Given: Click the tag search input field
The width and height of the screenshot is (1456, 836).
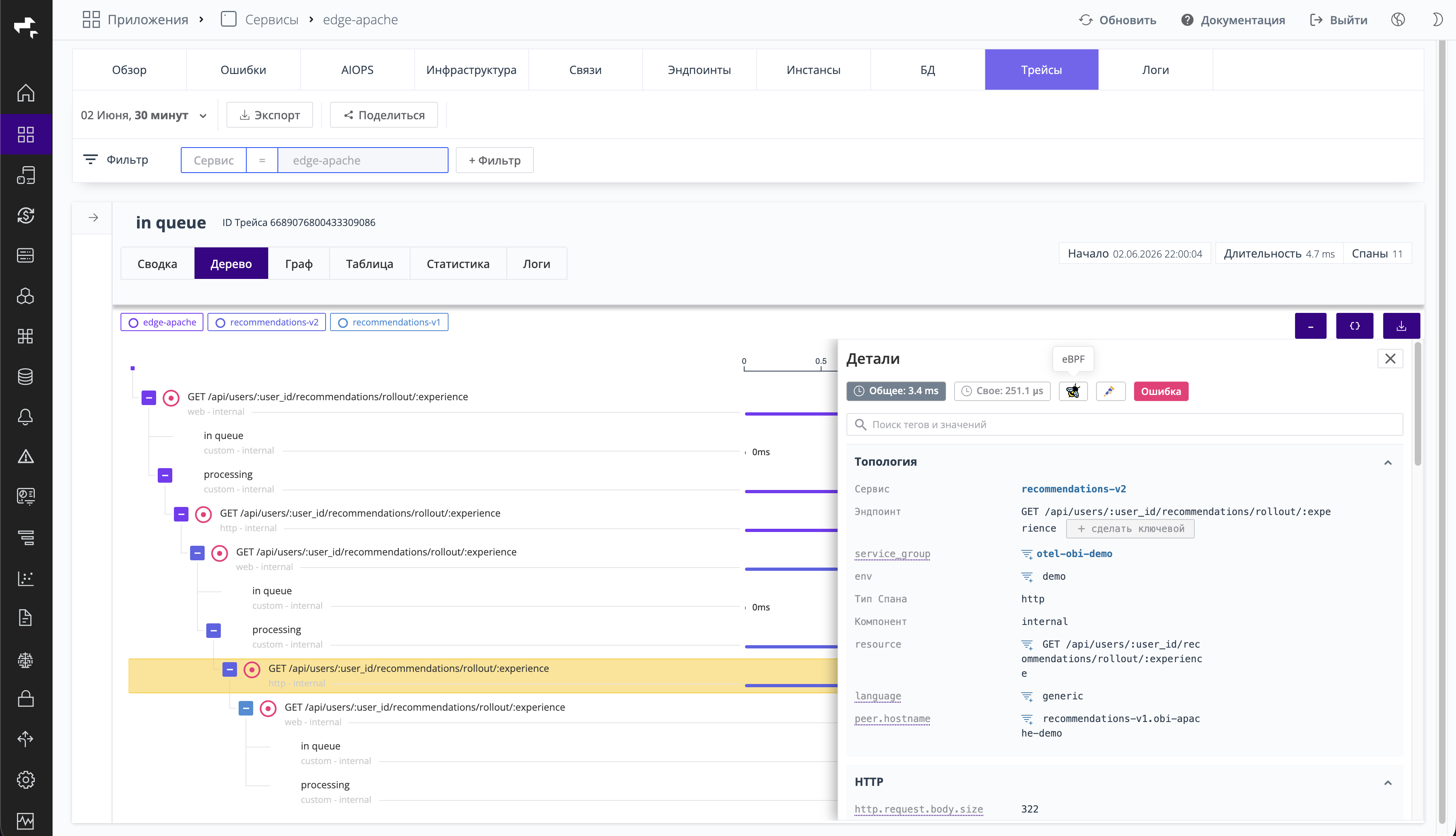Looking at the screenshot, I should (1125, 424).
